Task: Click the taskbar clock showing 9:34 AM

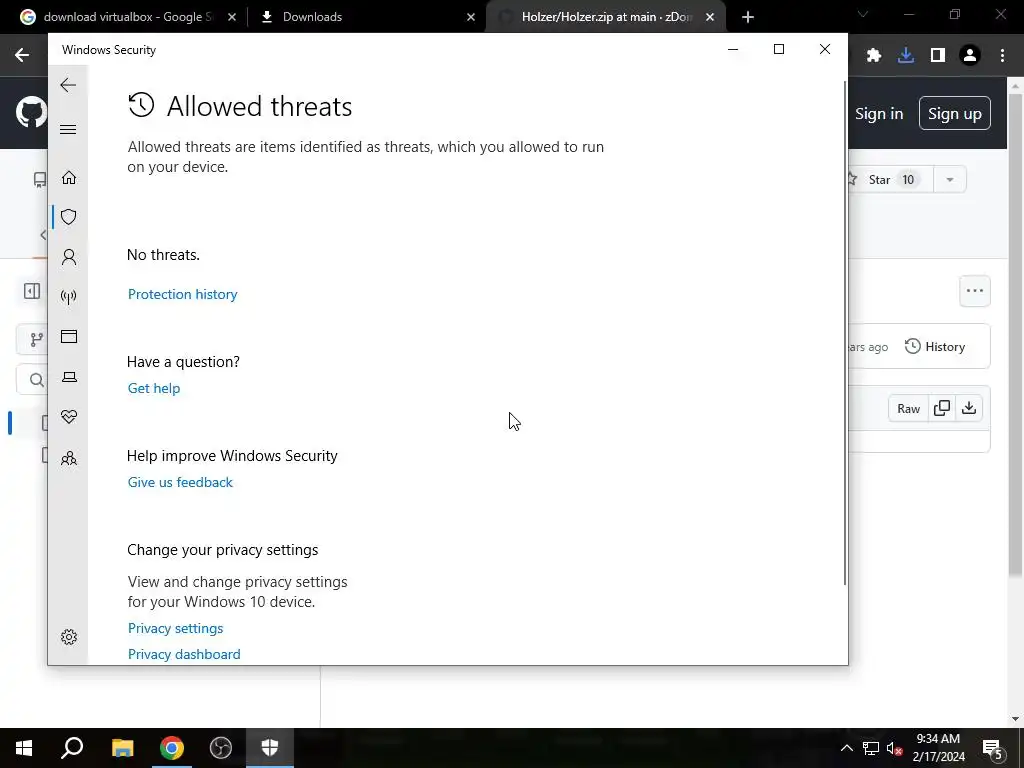Action: (938, 748)
